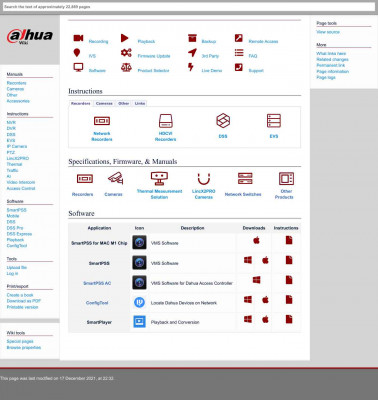This screenshot has width=378, height=400.
Task: Switch to the Links instructions tab
Action: coord(140,104)
